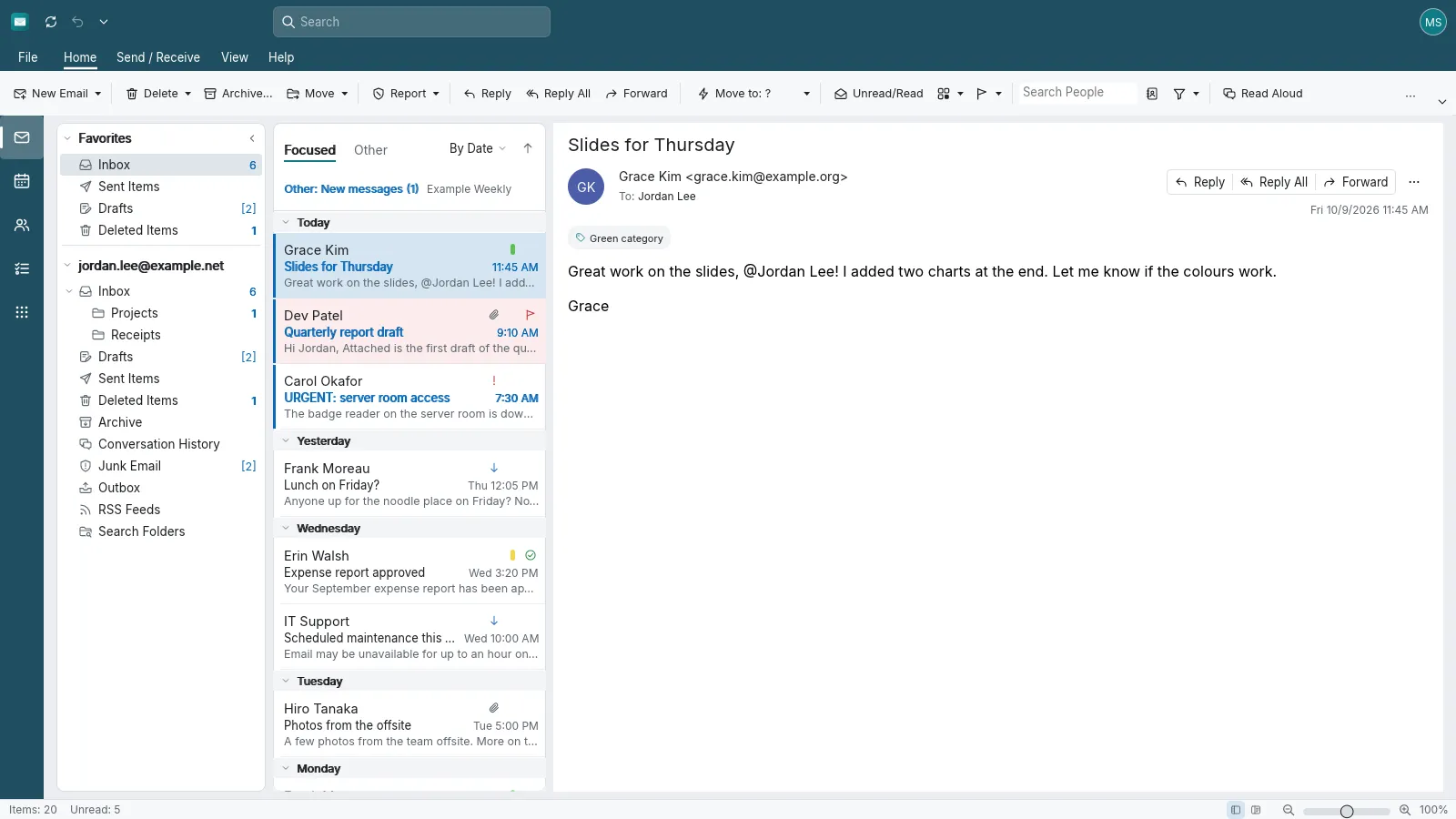Click the Filter Email funnel icon
Screen dimensions: 1456x819
coord(1179,94)
